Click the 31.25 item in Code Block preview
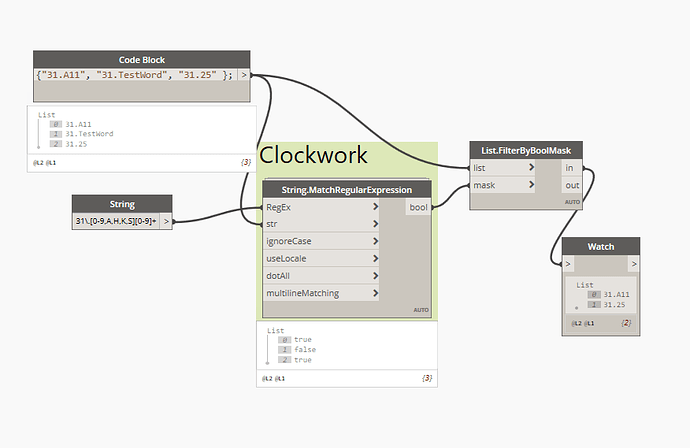 point(76,144)
